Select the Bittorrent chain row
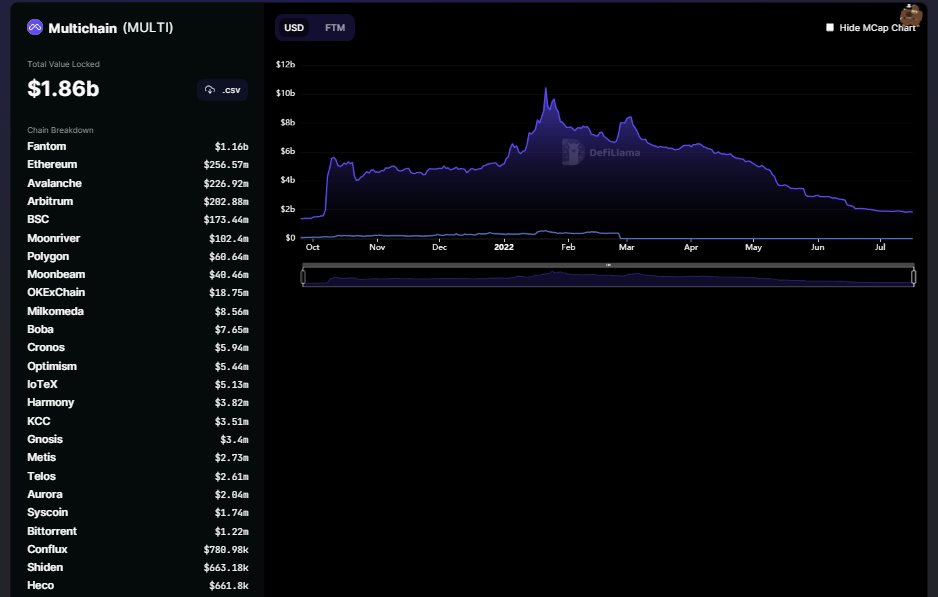This screenshot has height=597, width=938. pos(138,531)
